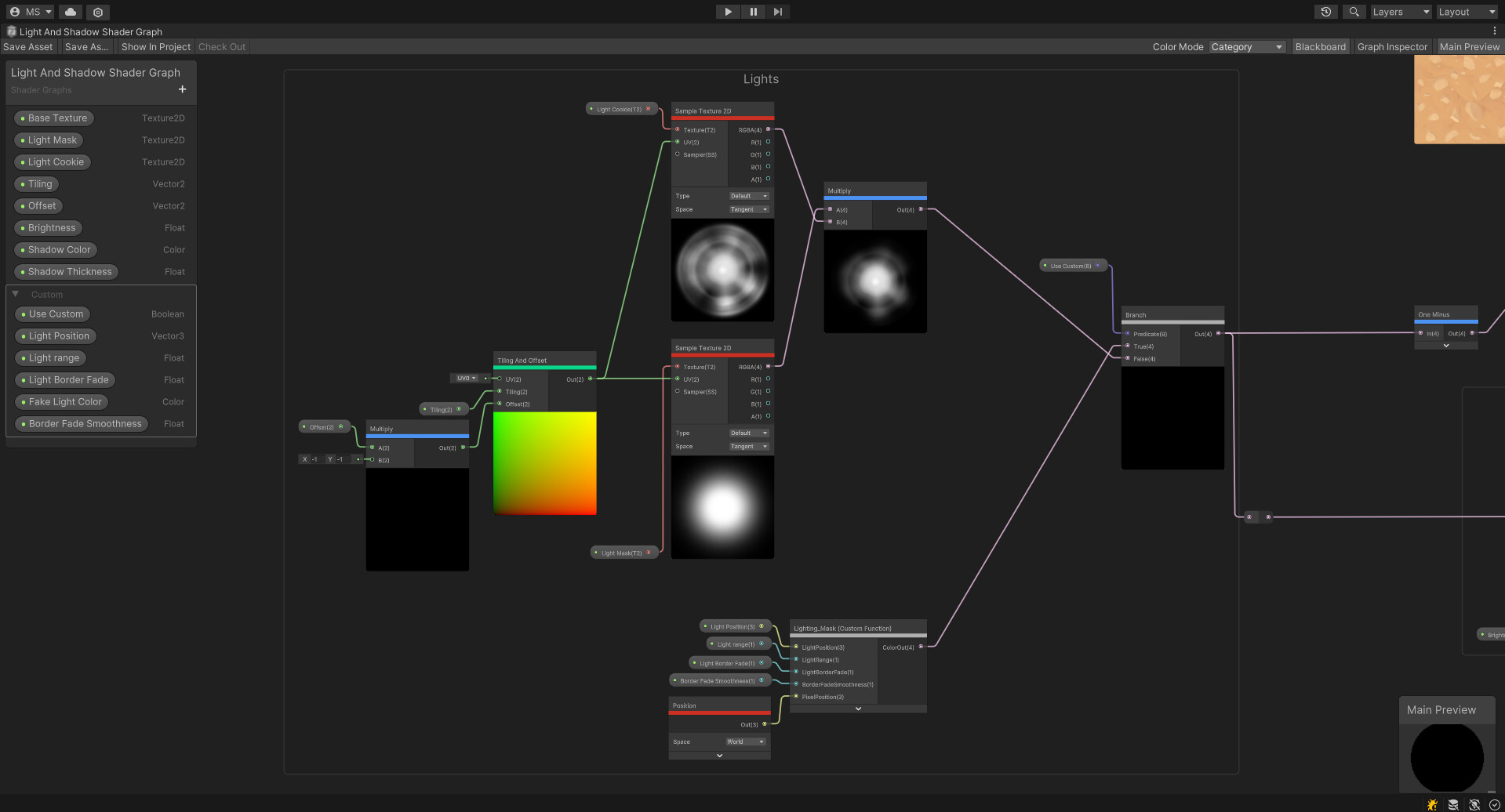Open the Color Mode dropdown set to Category

click(1246, 46)
